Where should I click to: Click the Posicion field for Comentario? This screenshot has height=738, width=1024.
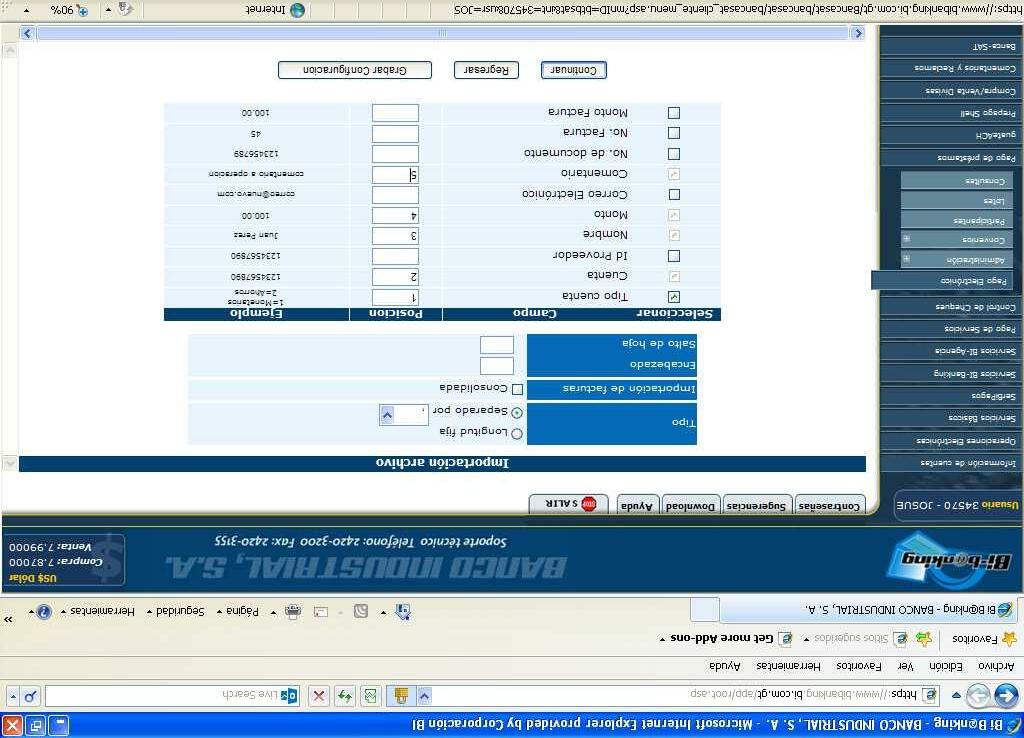click(395, 174)
